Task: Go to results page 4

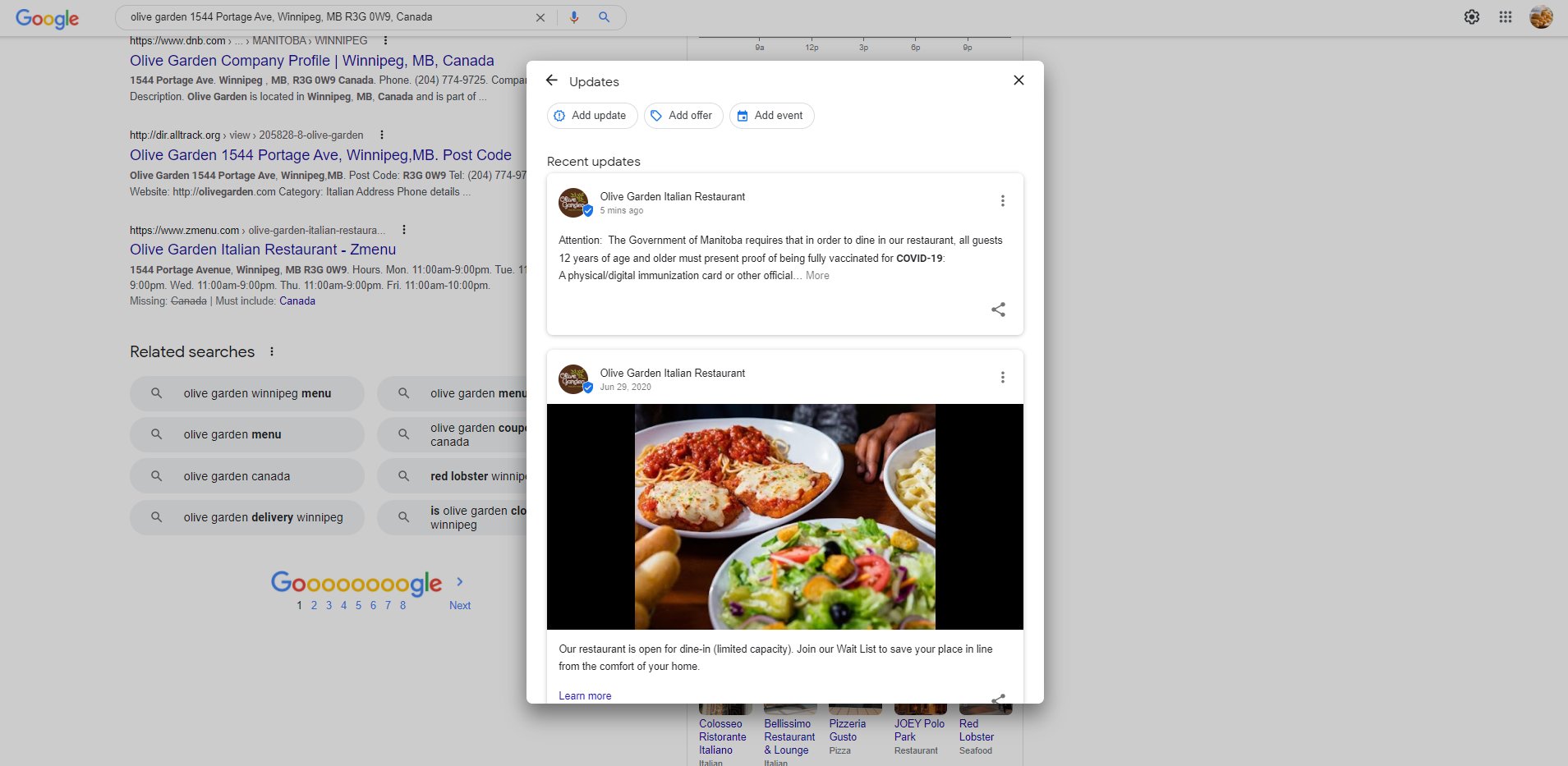Action: pos(343,606)
